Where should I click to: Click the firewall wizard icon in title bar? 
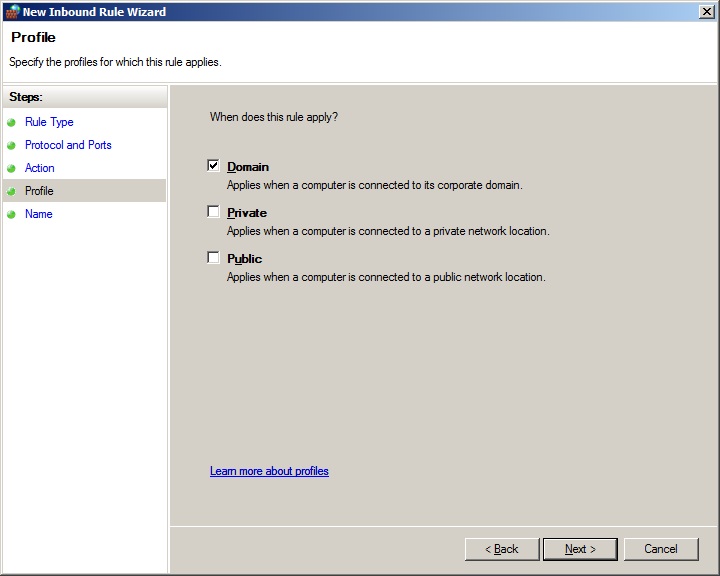tap(11, 12)
